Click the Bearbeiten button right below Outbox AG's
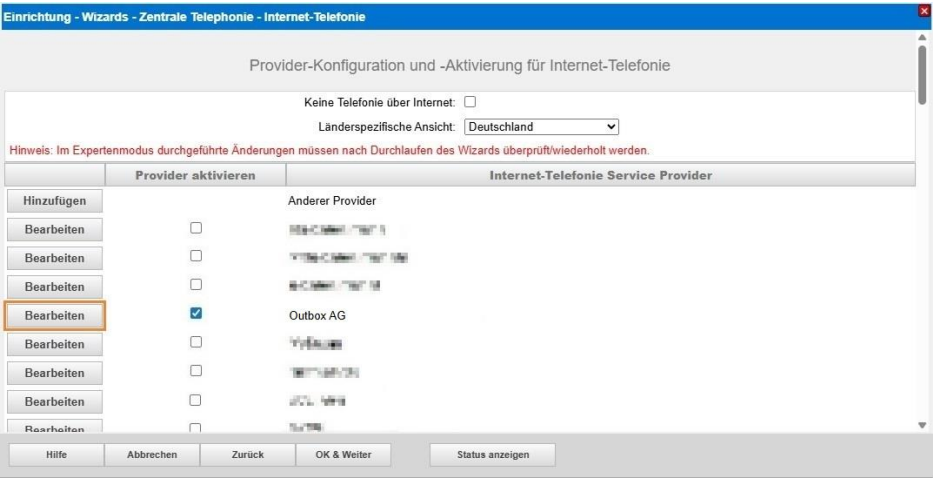933x479 pixels. click(x=55, y=345)
